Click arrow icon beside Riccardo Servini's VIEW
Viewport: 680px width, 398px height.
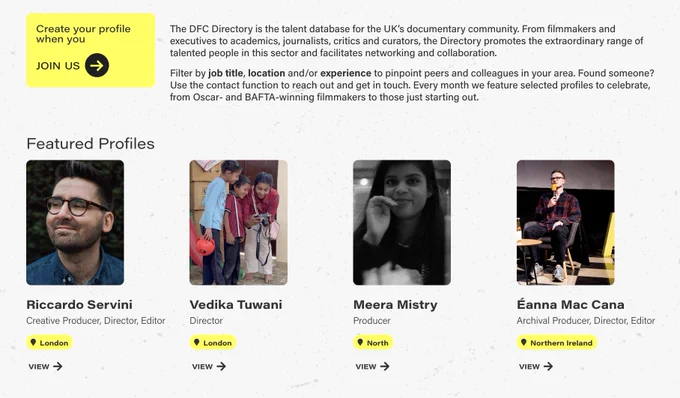pyautogui.click(x=58, y=366)
